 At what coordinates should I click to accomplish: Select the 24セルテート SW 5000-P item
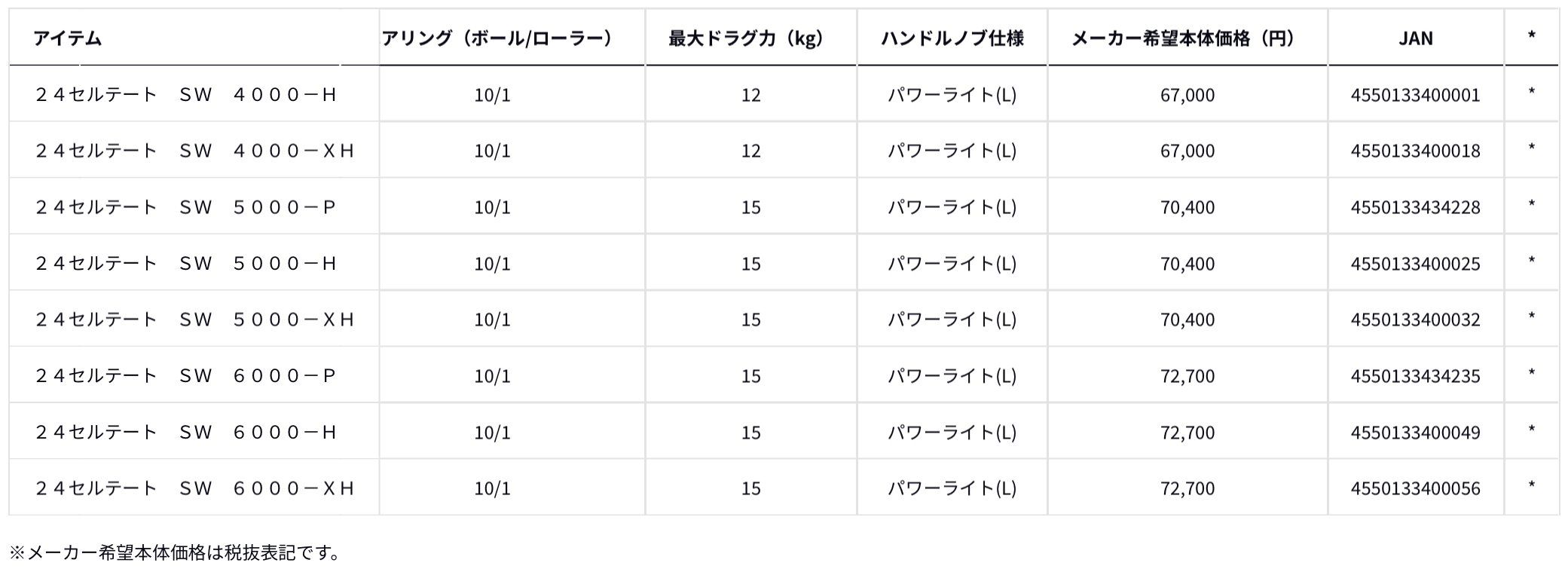click(x=185, y=207)
